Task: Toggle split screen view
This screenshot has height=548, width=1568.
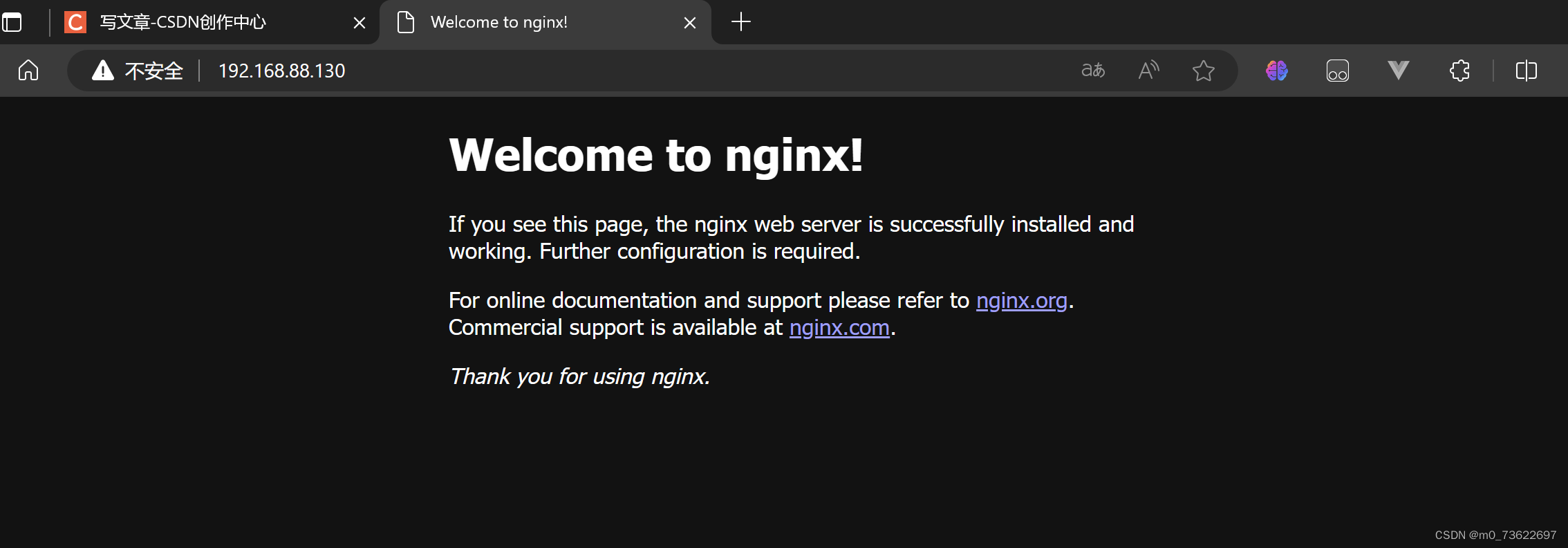Action: tap(1526, 71)
